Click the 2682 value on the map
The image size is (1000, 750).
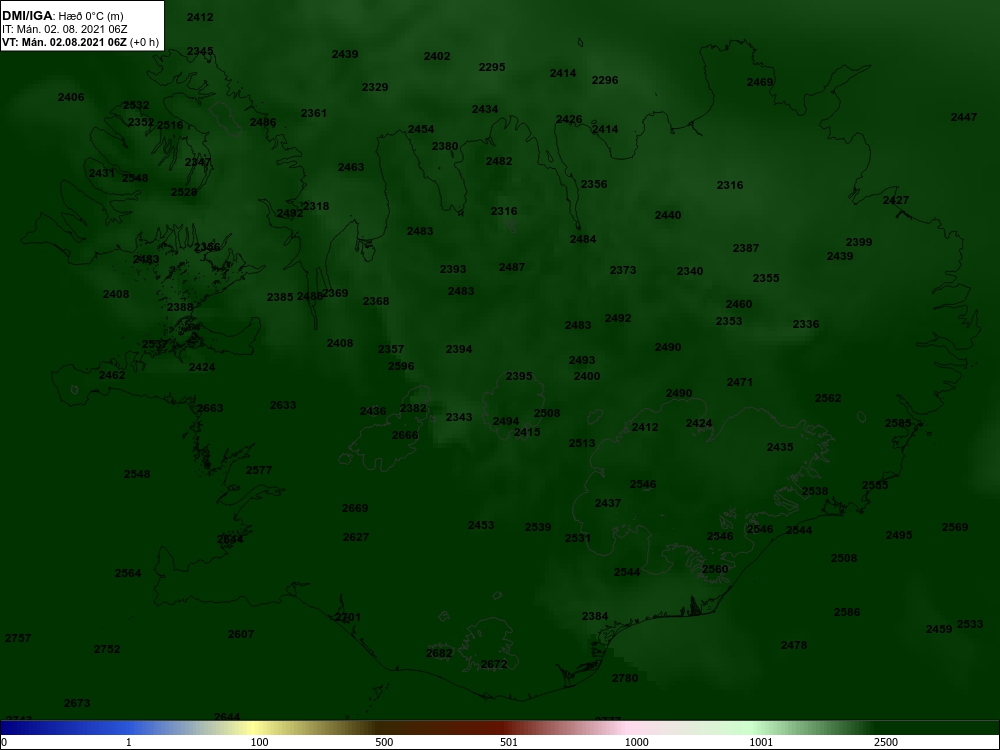[x=439, y=653]
